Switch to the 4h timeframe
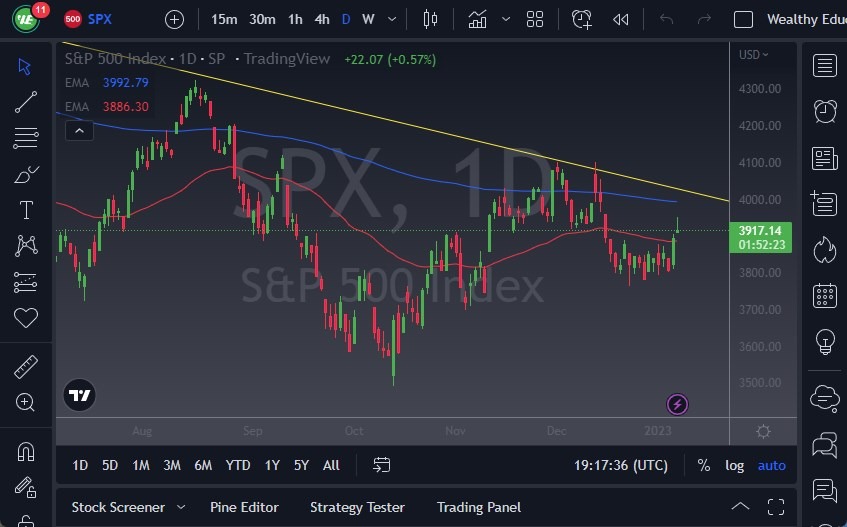 (322, 19)
